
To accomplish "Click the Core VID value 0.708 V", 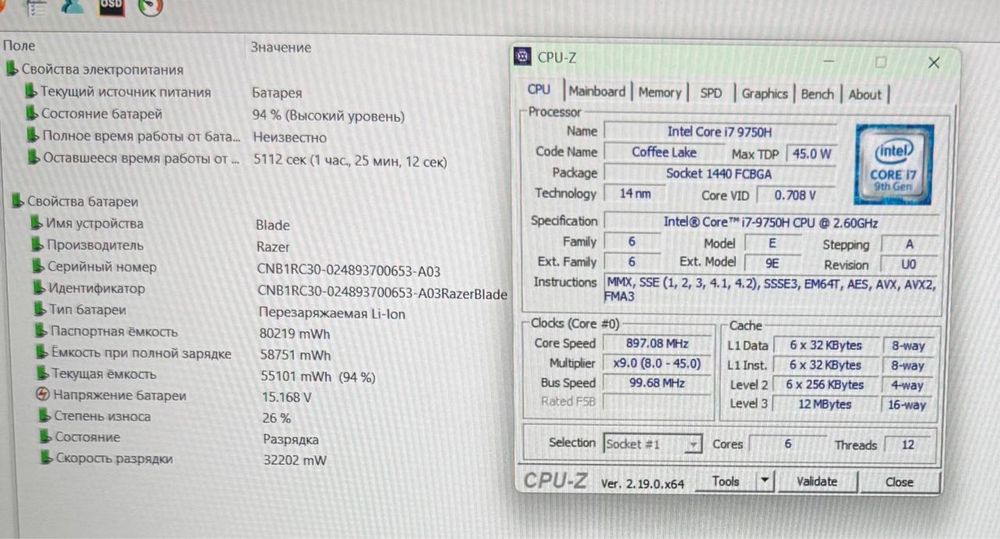I will pyautogui.click(x=795, y=195).
